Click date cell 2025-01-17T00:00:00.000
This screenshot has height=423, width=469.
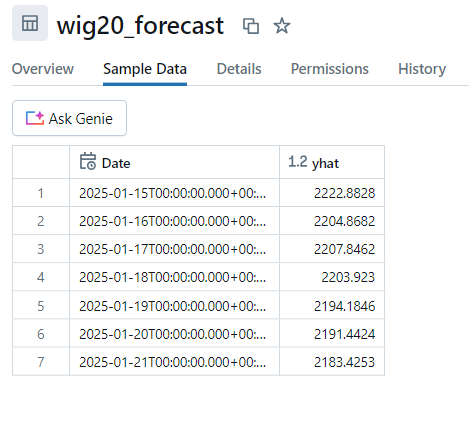[x=174, y=249]
